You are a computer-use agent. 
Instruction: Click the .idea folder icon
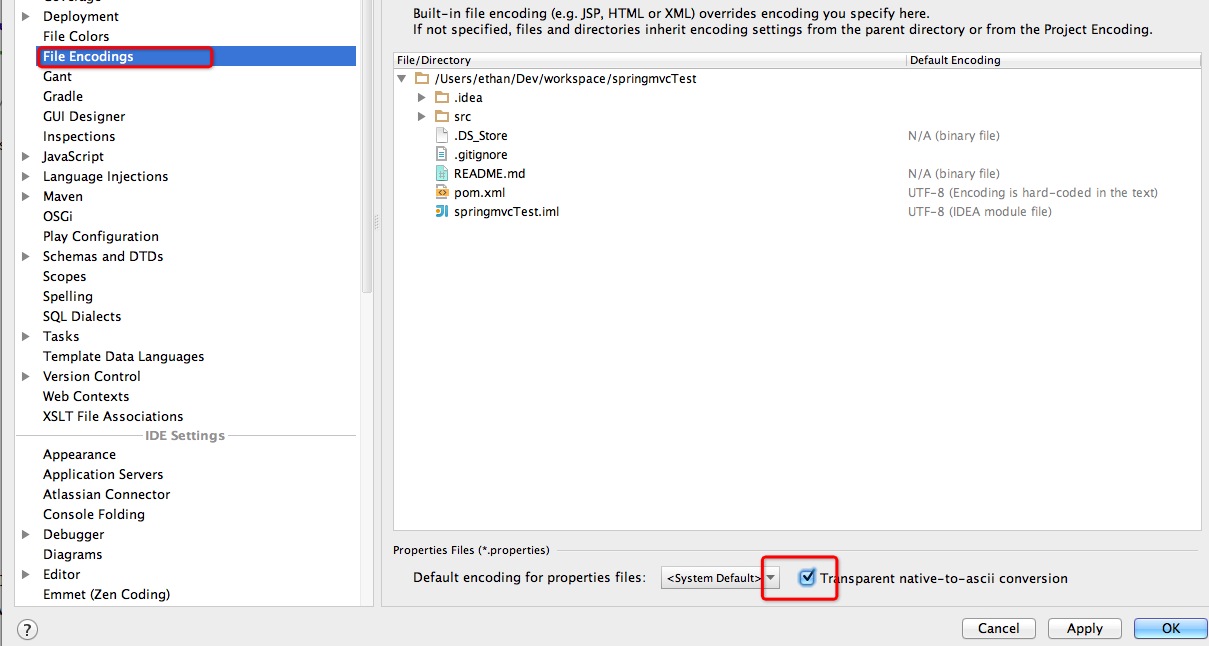[x=442, y=97]
